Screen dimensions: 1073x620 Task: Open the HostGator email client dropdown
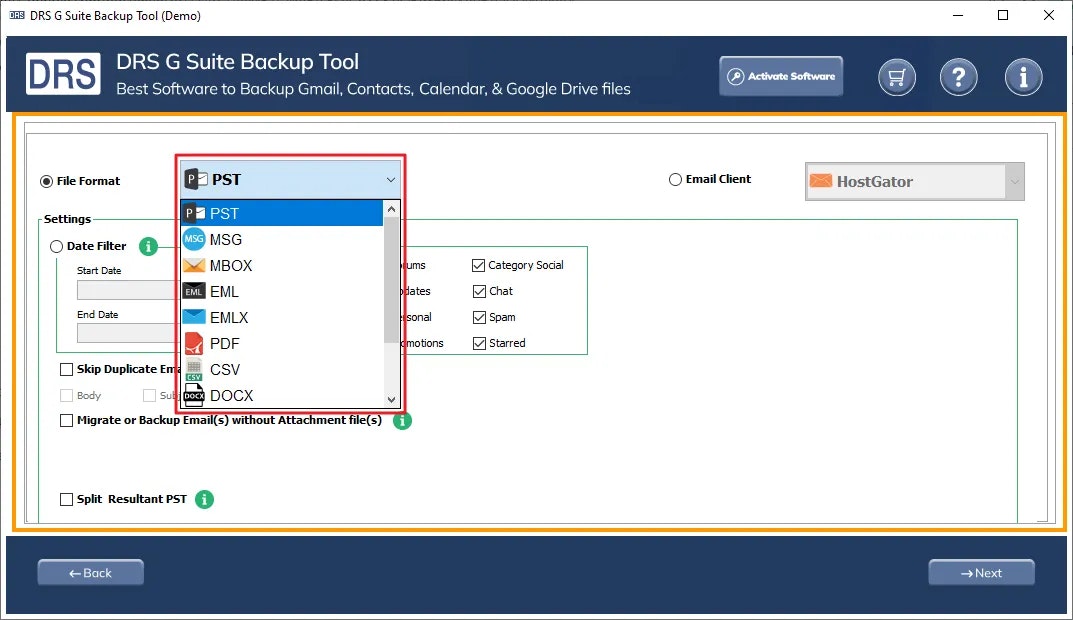click(x=914, y=181)
